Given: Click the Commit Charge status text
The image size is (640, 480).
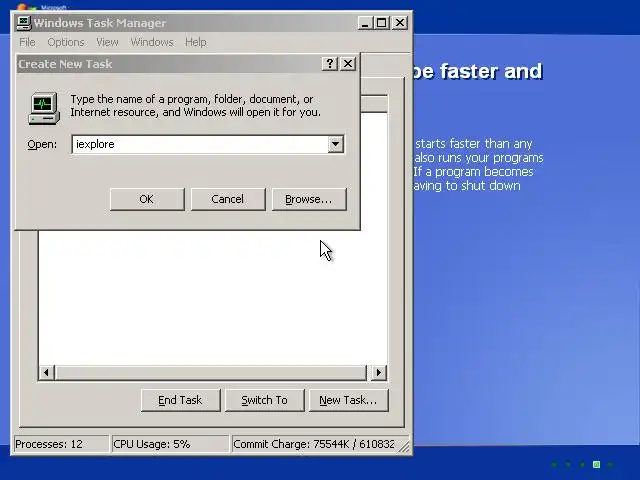Looking at the screenshot, I should [313, 444].
